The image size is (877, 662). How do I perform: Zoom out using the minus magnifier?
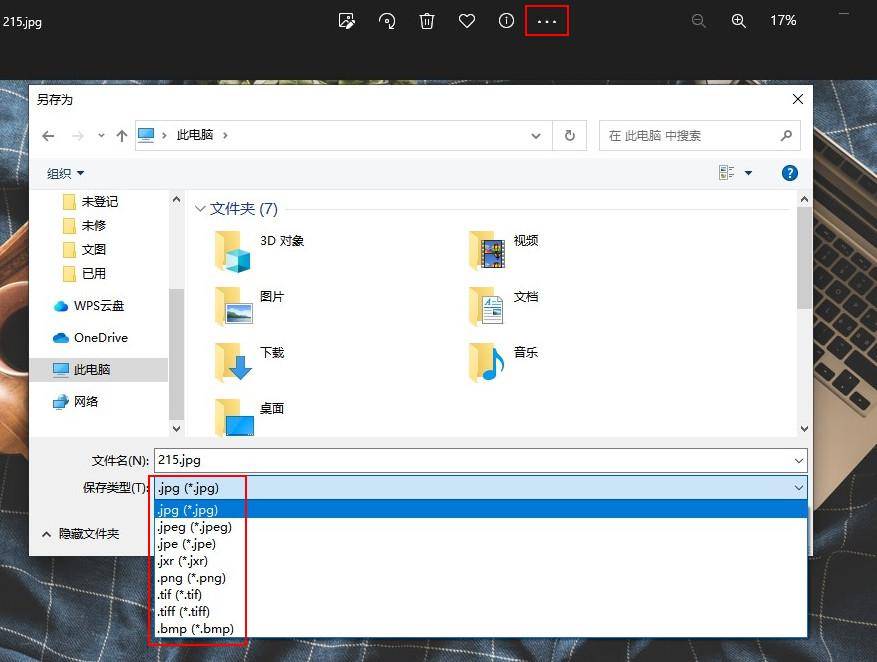(698, 21)
